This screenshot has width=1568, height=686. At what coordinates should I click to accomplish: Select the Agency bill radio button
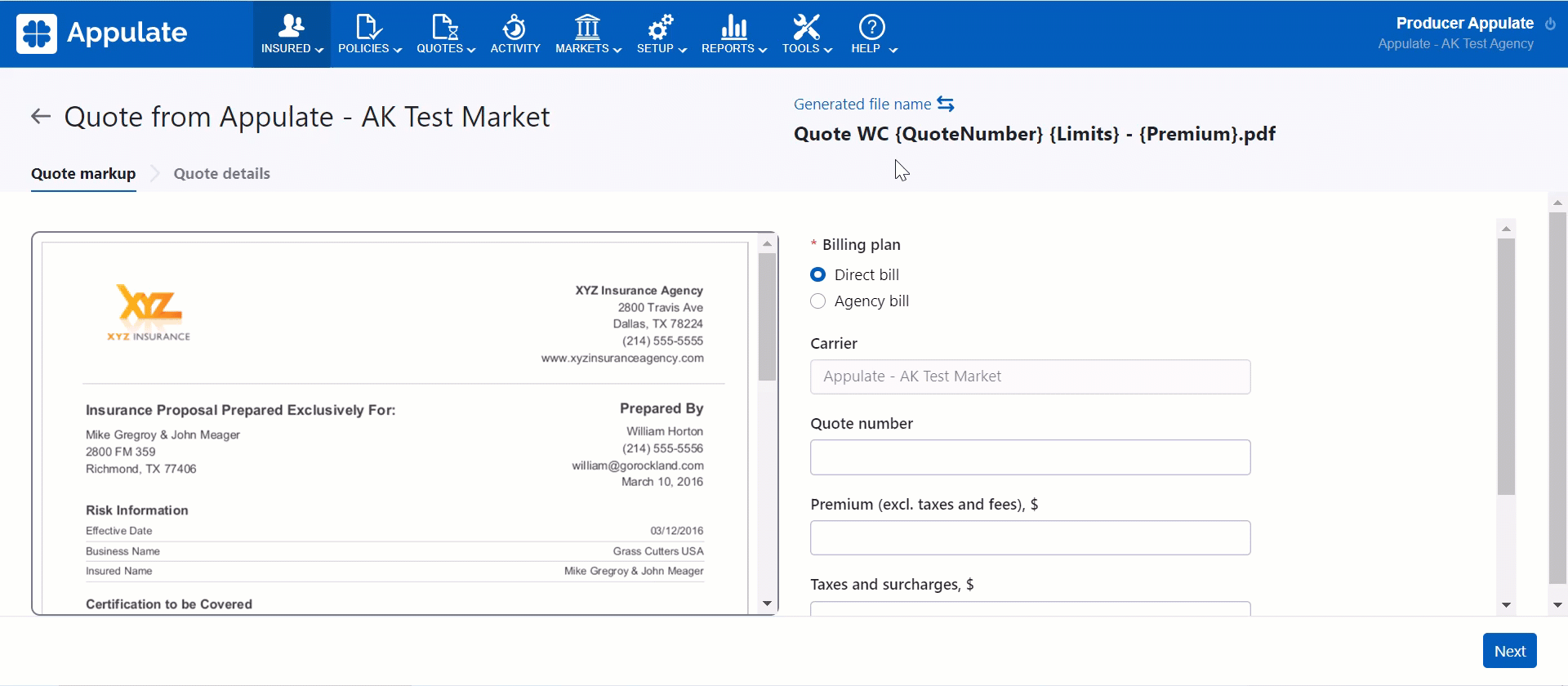[x=817, y=301]
